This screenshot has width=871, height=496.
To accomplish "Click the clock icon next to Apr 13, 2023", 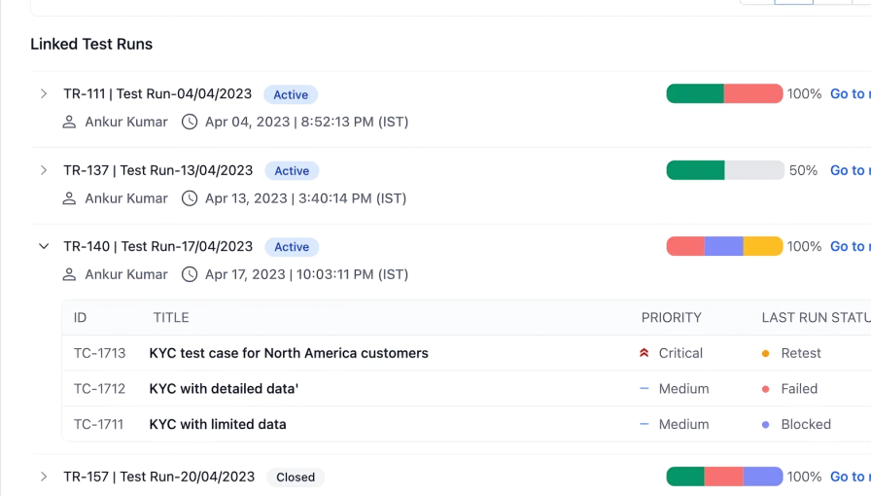I will (x=189, y=198).
